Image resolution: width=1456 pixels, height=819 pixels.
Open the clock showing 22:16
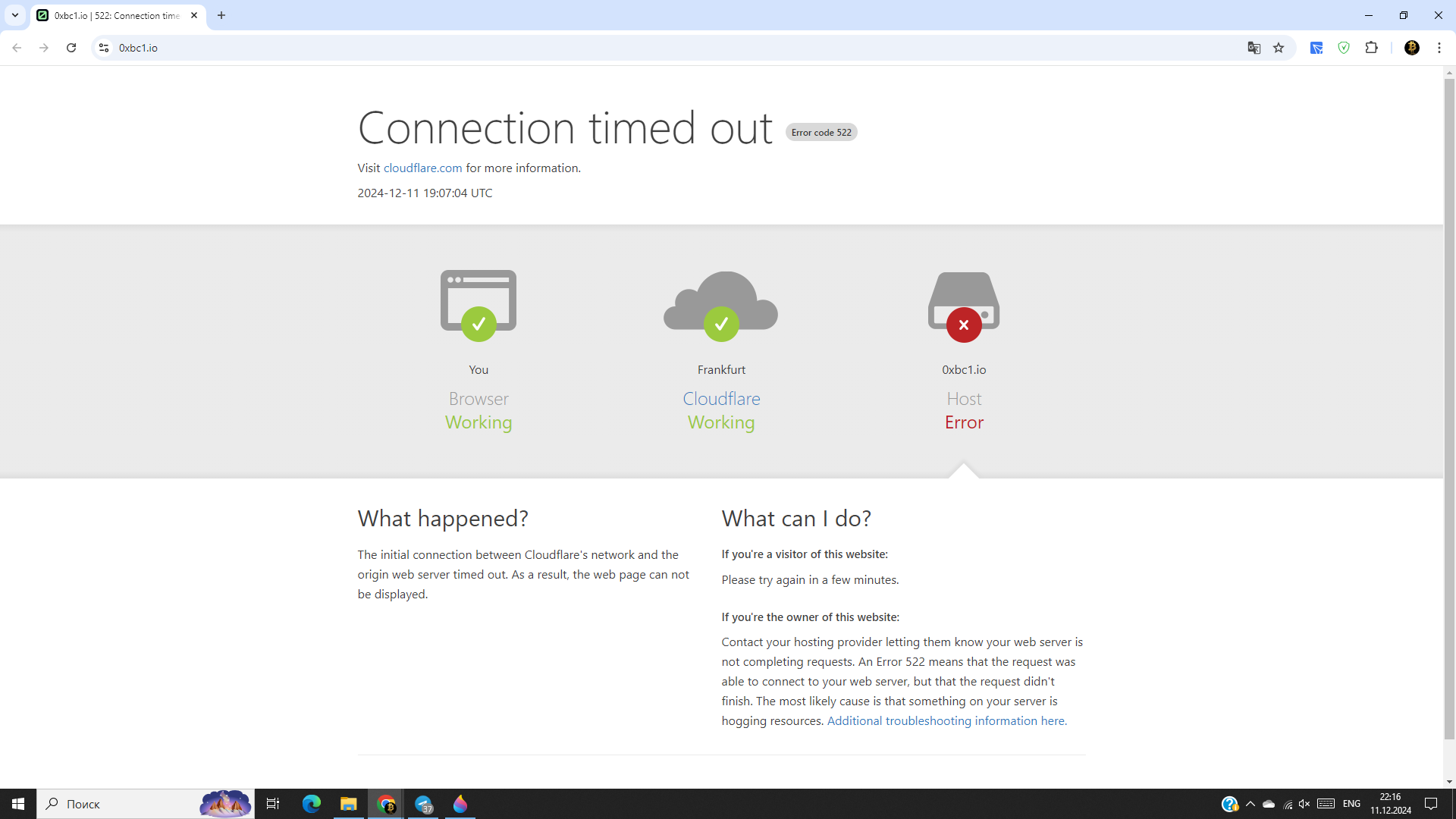(x=1390, y=804)
